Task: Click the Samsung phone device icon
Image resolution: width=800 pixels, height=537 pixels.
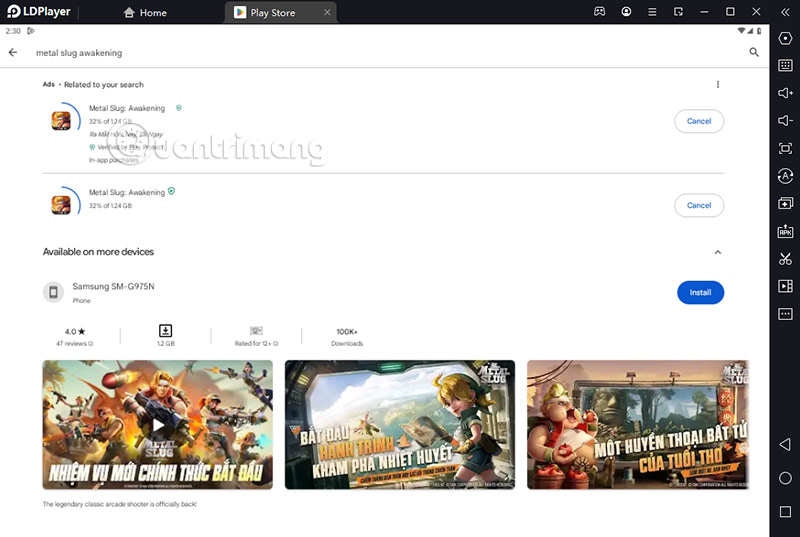Action: (x=53, y=292)
